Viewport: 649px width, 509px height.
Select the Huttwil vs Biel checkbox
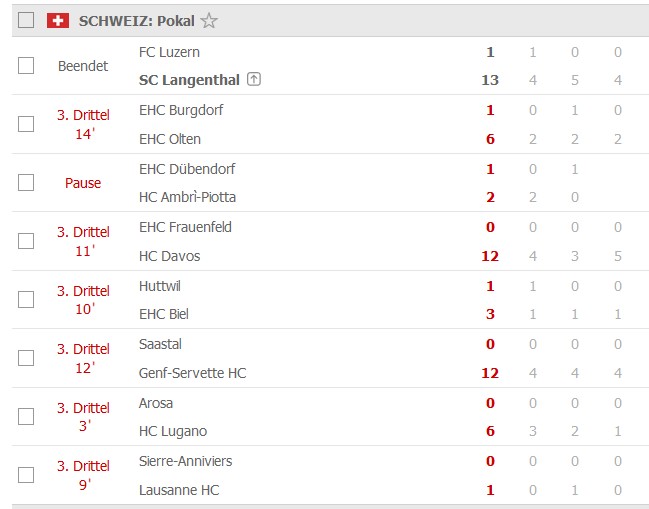point(26,299)
